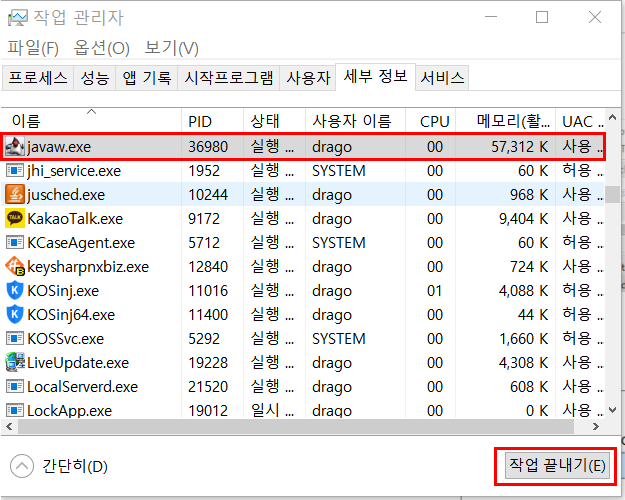
Task: Click the LockApp.exe process icon
Action: tap(15, 410)
